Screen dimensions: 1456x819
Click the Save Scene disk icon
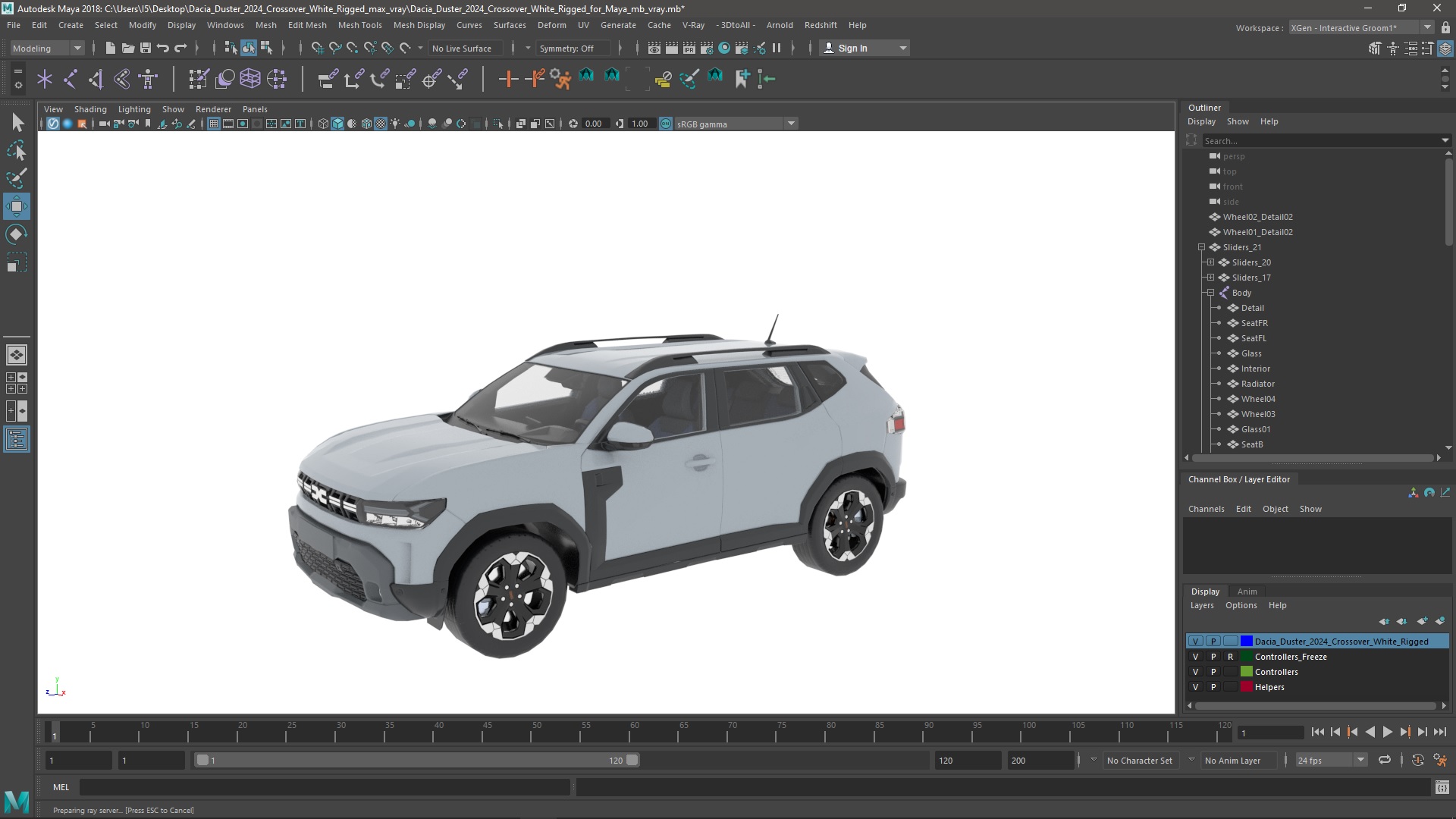[145, 48]
